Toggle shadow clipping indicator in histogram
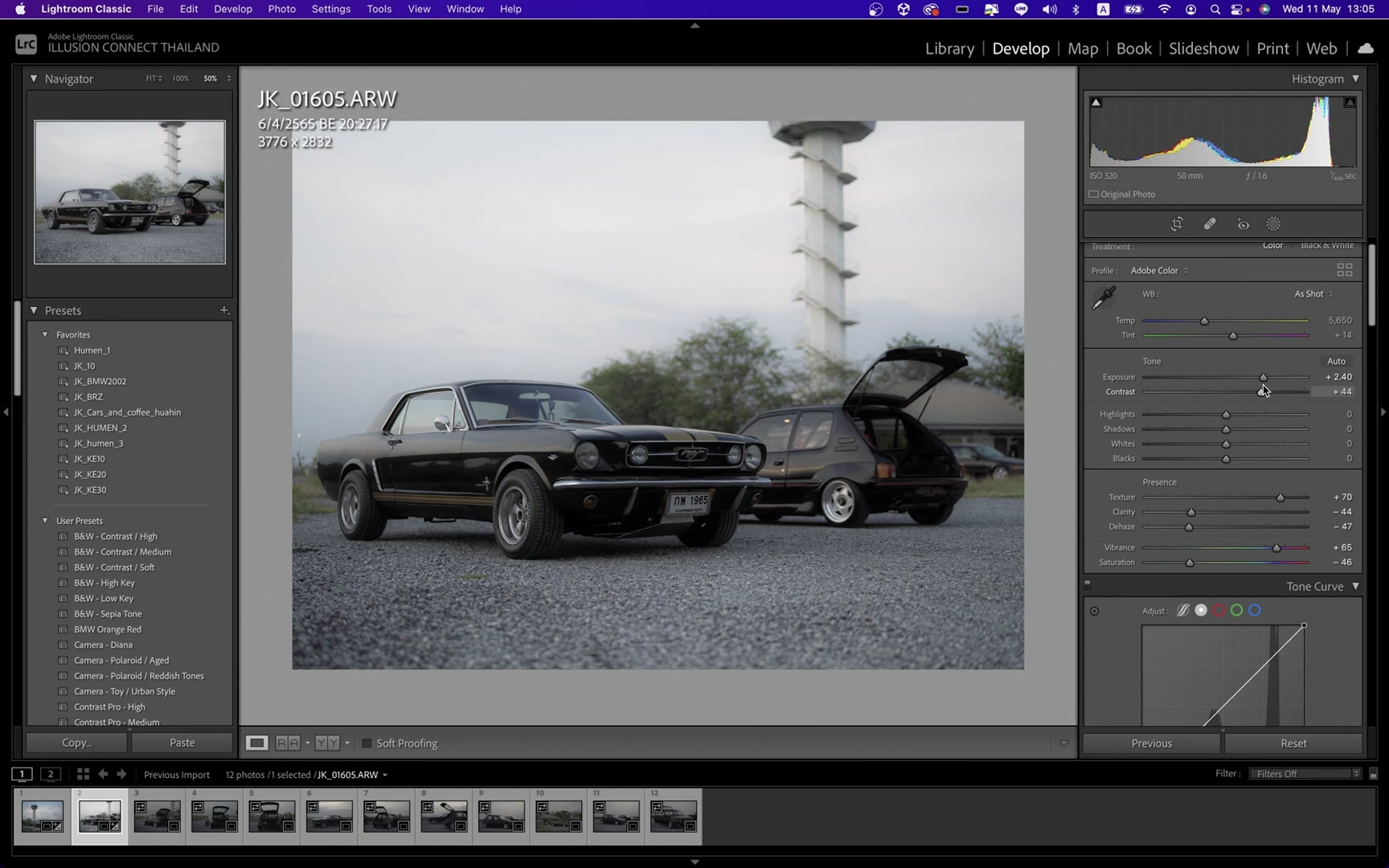The image size is (1389, 868). click(1096, 103)
